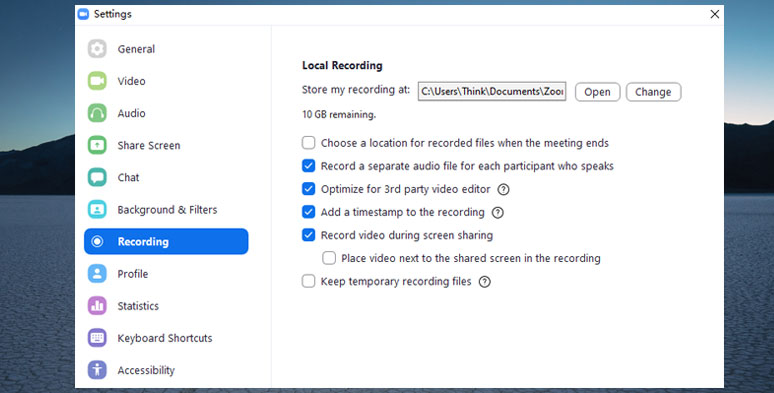This screenshot has width=774, height=393.
Task: Uncheck Add a timestamp to the recording
Action: (309, 212)
